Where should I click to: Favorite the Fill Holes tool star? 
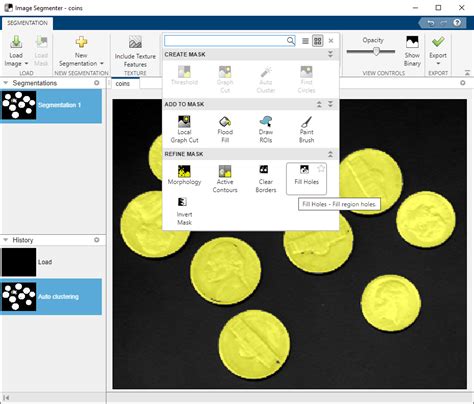click(x=321, y=168)
